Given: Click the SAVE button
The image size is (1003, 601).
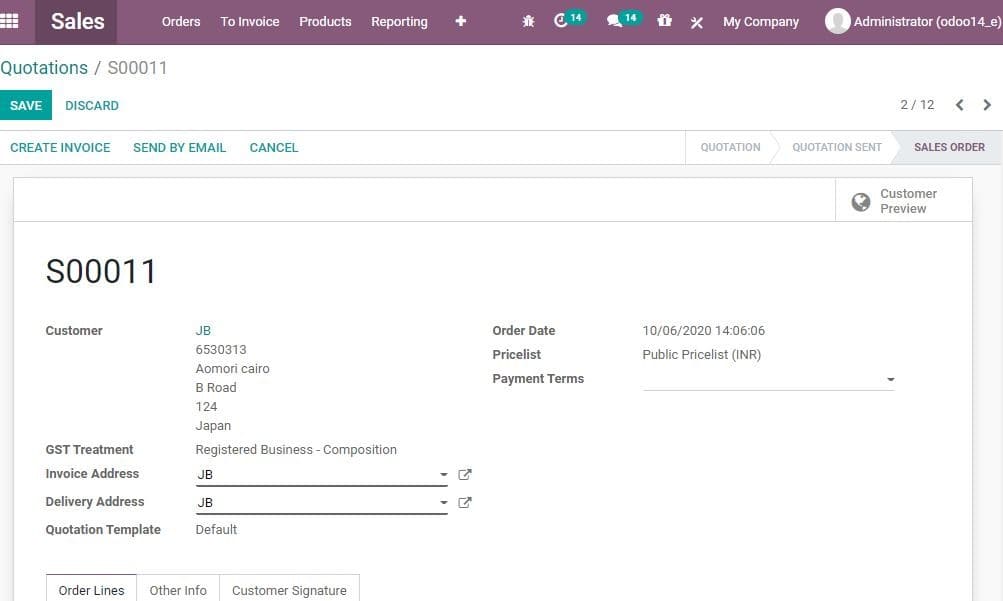Looking at the screenshot, I should click(x=26, y=105).
